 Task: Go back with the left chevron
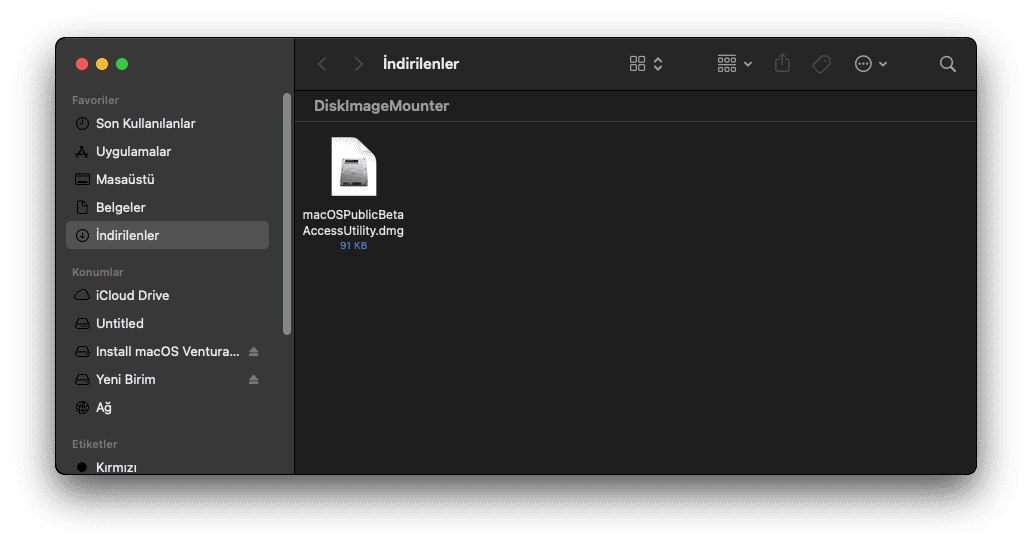(x=322, y=64)
